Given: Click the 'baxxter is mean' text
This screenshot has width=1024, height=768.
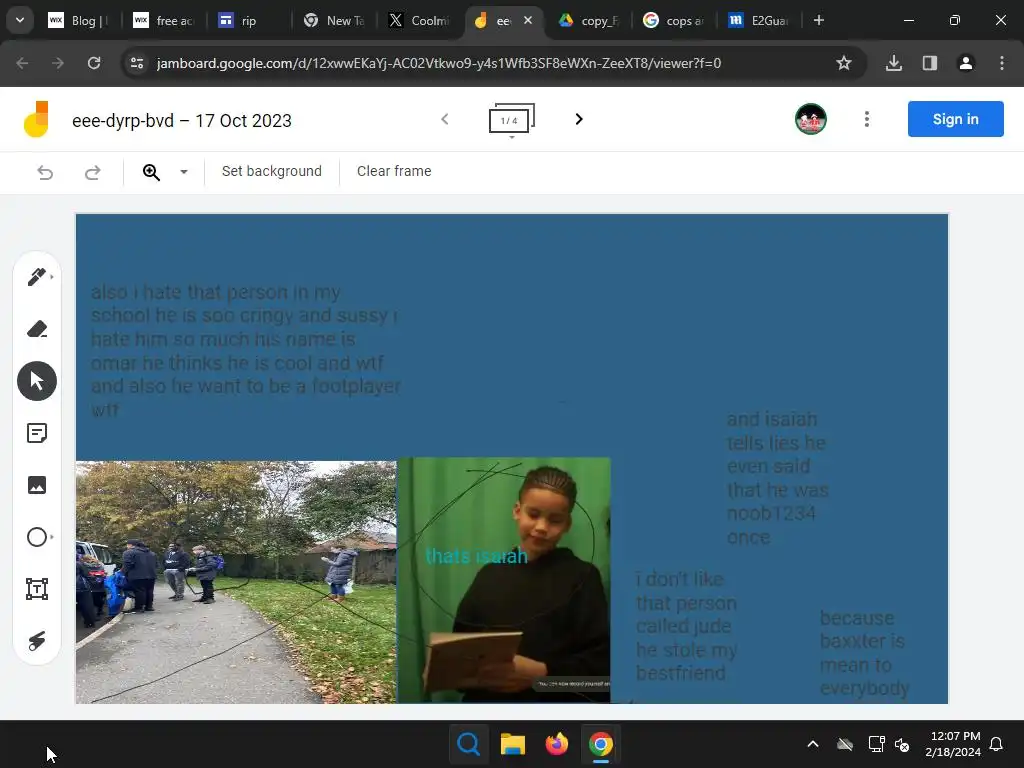Looking at the screenshot, I should coord(864,653).
